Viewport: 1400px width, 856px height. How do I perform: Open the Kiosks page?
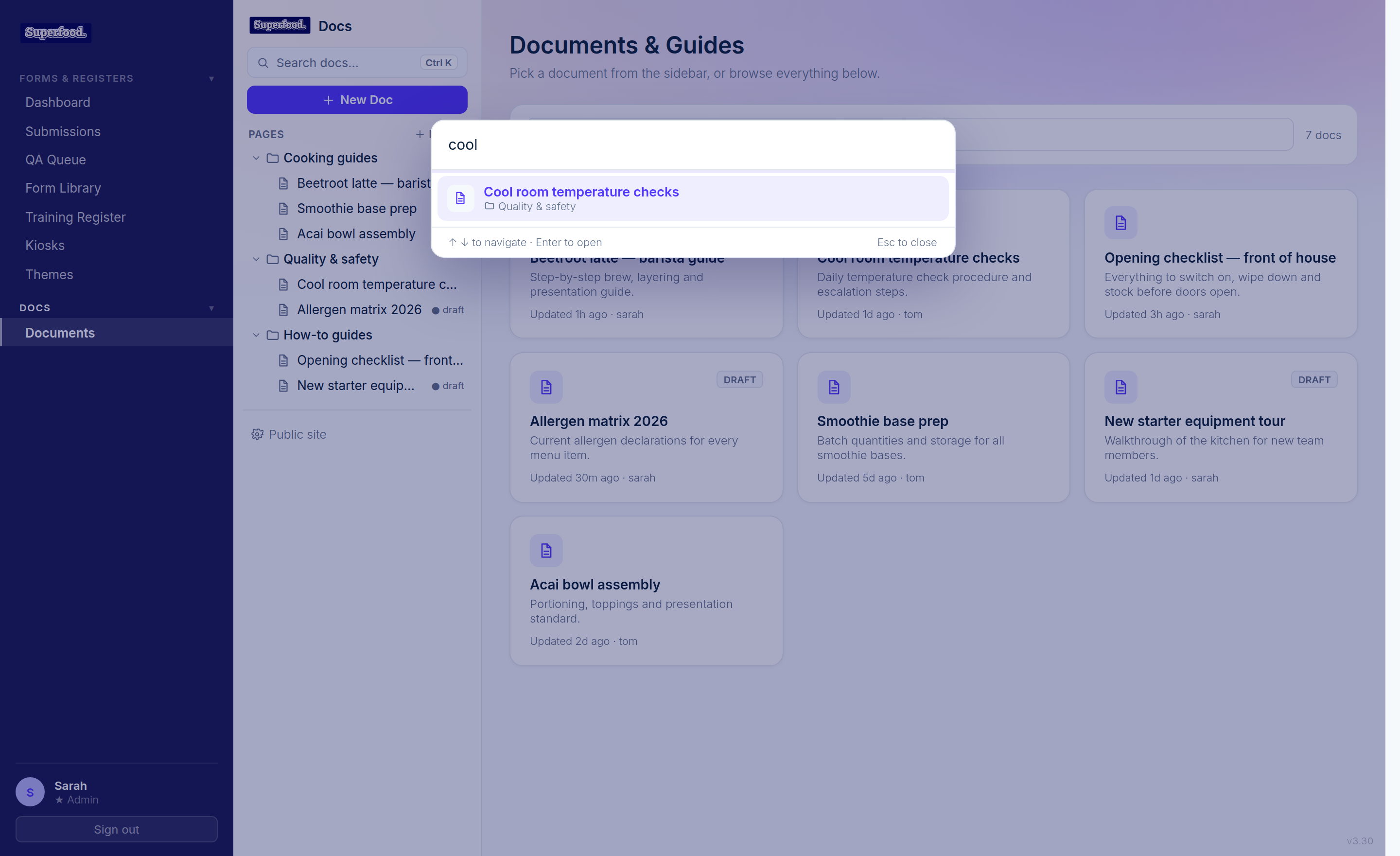click(117, 246)
